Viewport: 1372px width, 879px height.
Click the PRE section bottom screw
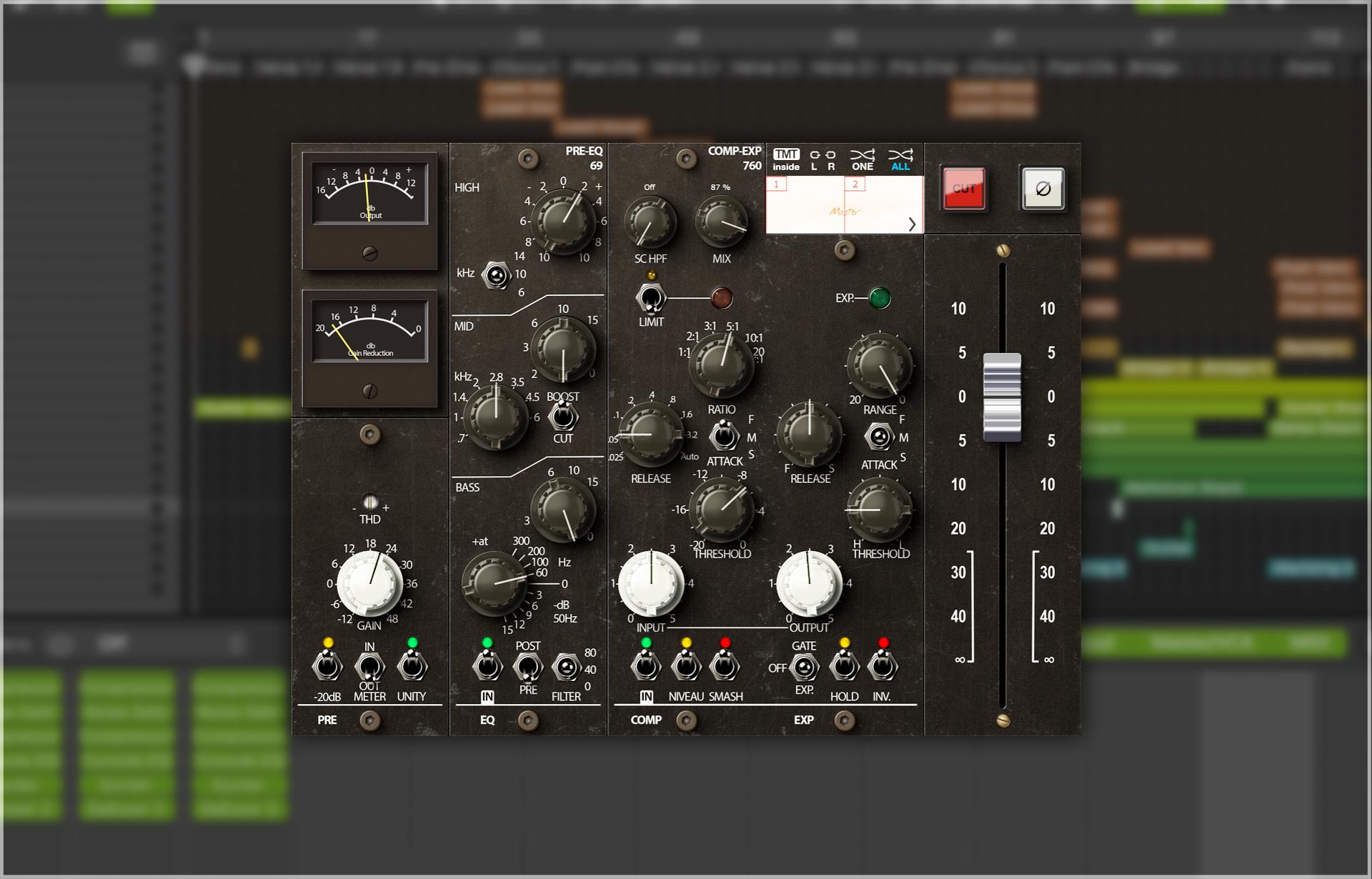[369, 720]
